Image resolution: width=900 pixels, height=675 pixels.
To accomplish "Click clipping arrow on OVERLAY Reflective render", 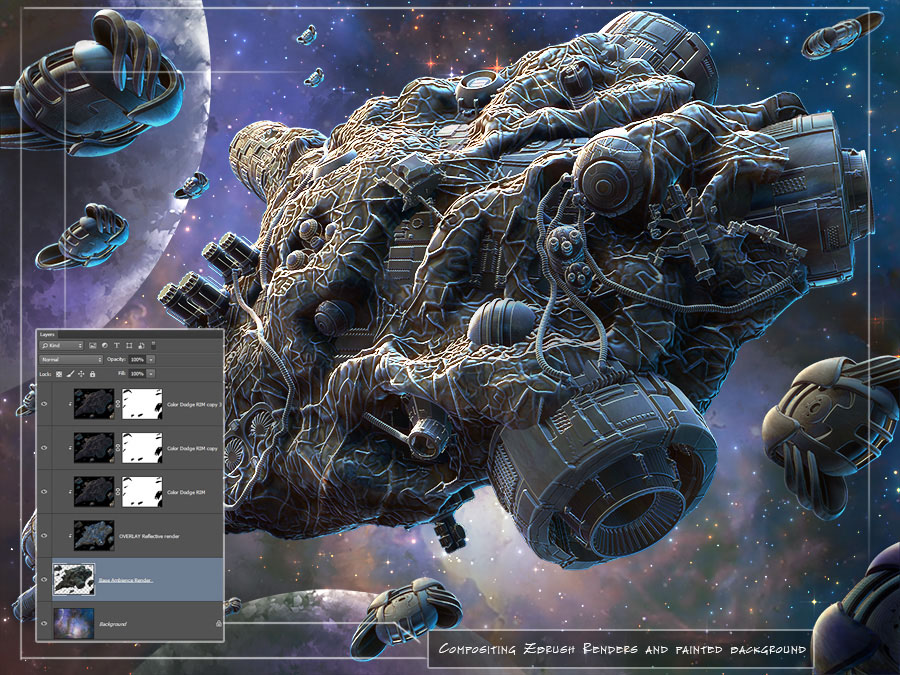I will coord(70,536).
